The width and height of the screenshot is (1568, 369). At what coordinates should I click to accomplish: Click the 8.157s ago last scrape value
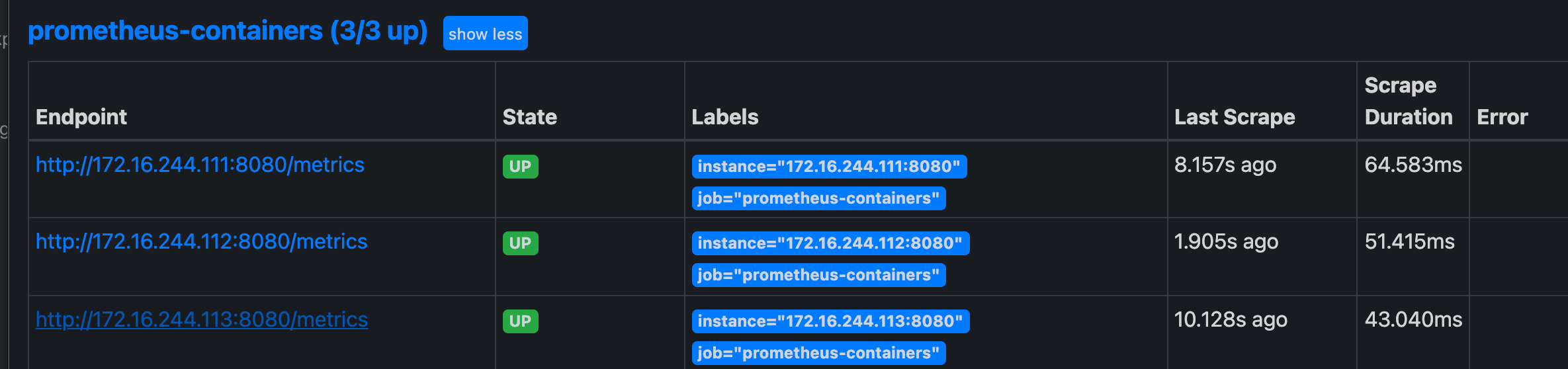click(x=1225, y=165)
